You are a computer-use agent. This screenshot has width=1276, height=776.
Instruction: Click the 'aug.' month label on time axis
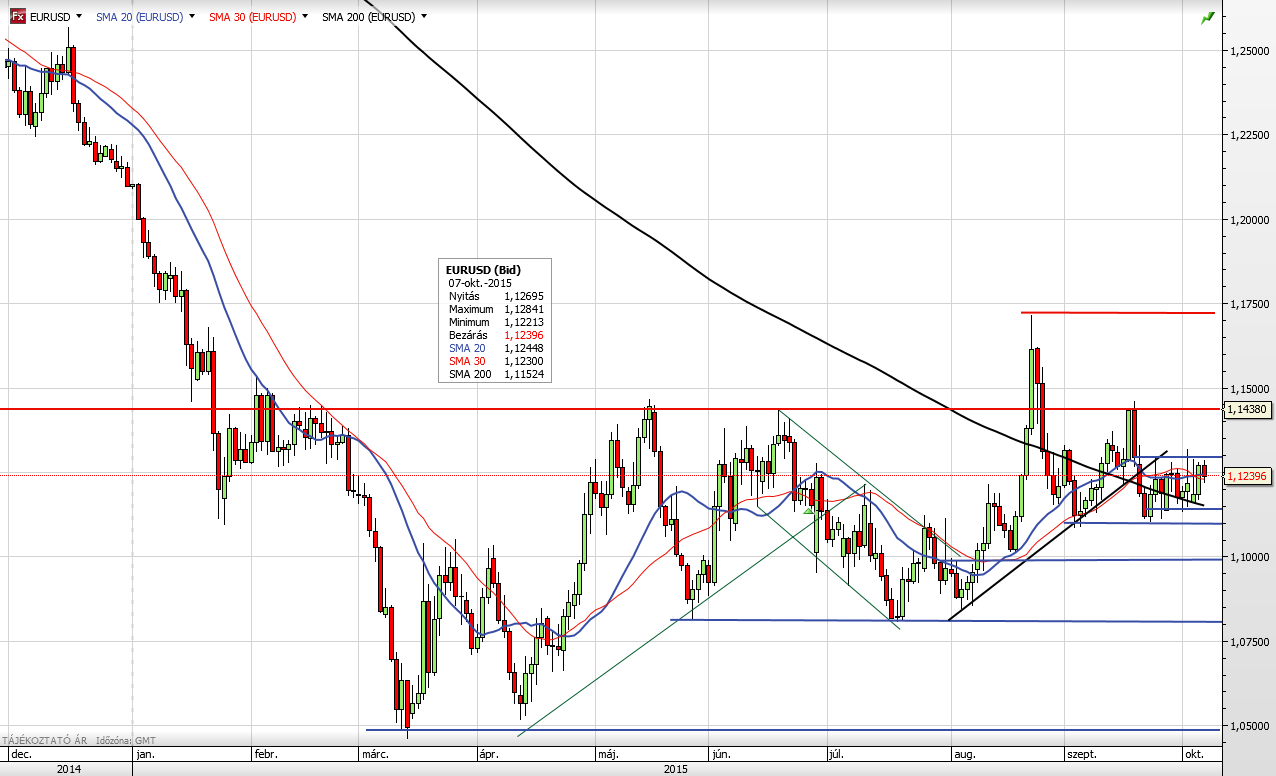pos(965,753)
